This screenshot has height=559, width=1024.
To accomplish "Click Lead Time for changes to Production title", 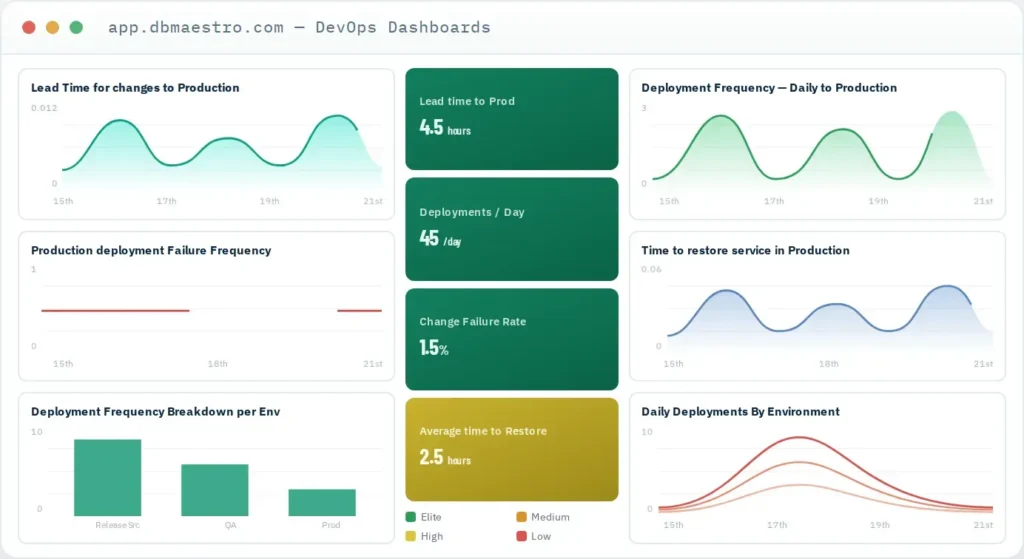I will [135, 88].
